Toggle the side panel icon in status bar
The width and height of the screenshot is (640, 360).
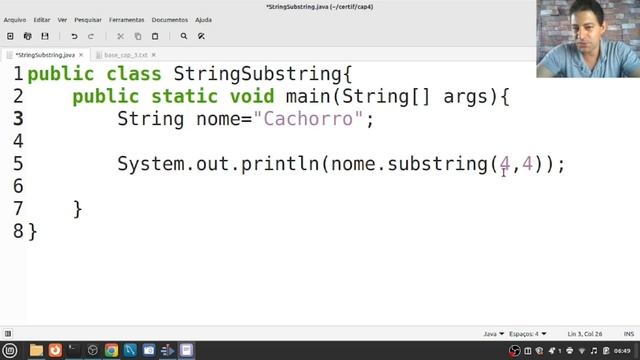tap(8, 333)
